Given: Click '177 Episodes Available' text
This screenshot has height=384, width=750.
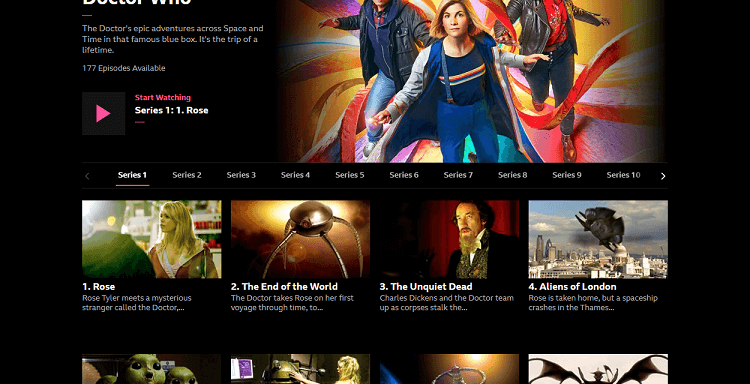Looking at the screenshot, I should (x=123, y=68).
